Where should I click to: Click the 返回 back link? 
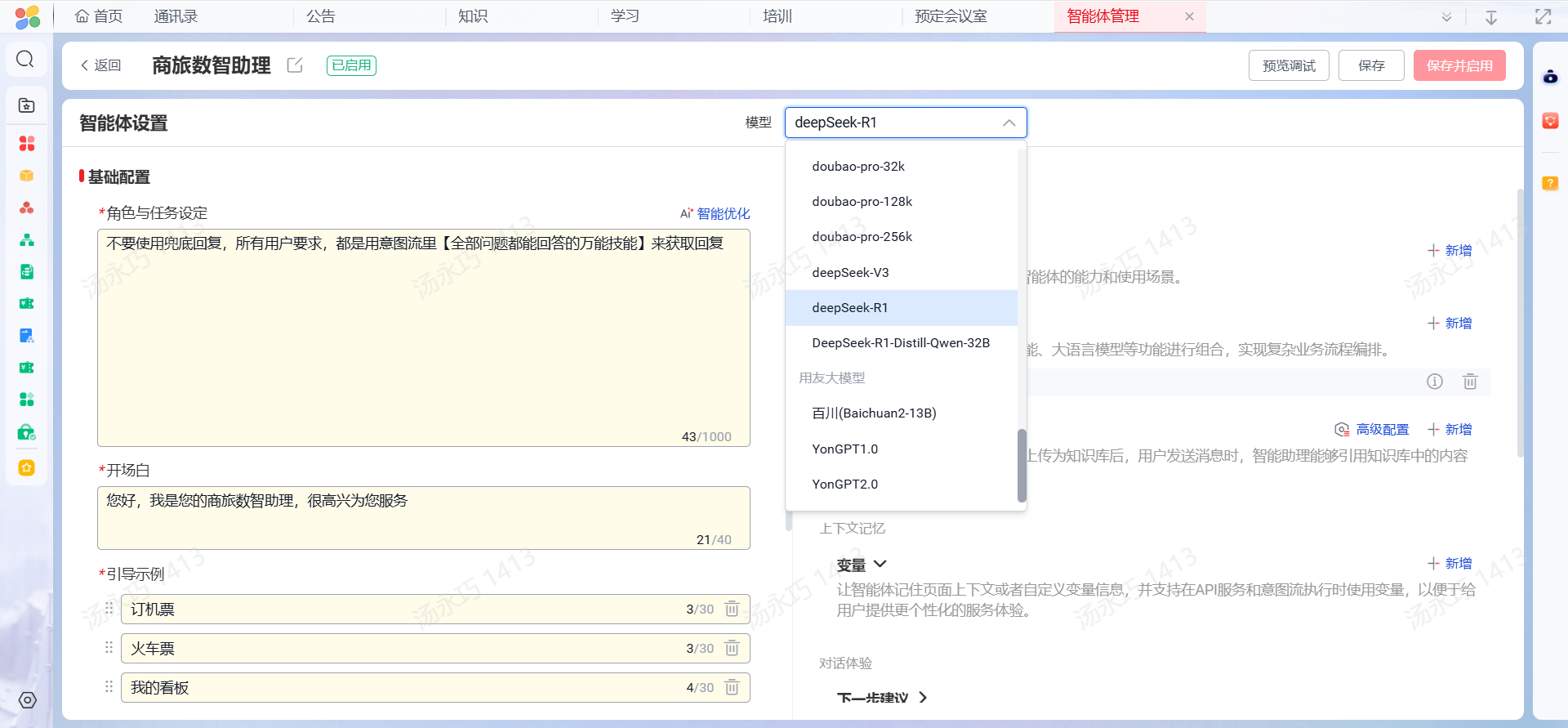point(100,65)
